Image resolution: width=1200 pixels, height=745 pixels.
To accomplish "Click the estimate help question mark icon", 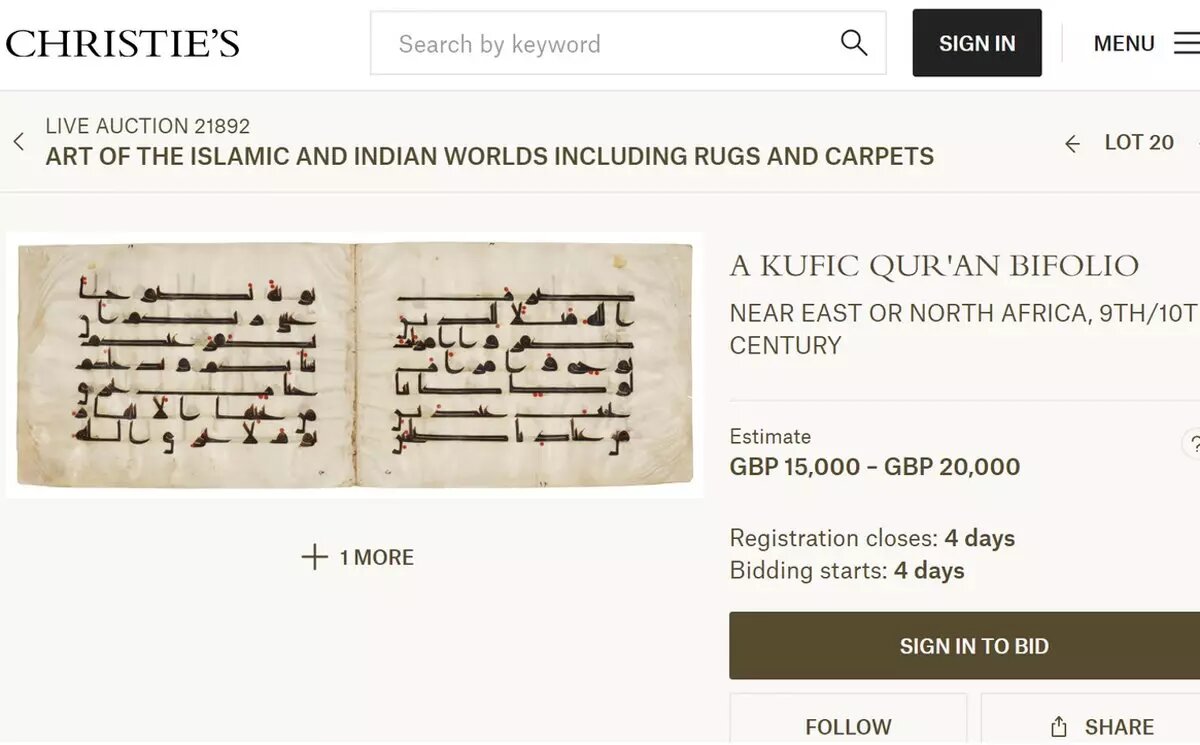I will [x=1193, y=444].
